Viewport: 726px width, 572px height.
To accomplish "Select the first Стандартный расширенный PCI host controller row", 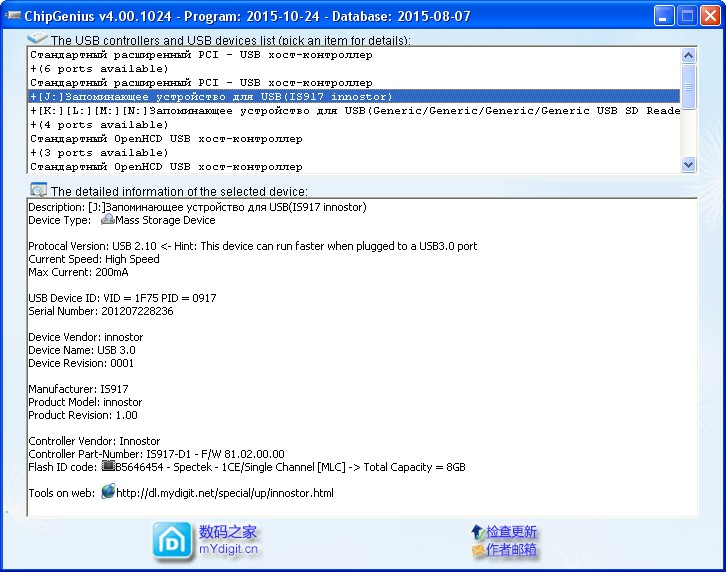I will 354,55.
